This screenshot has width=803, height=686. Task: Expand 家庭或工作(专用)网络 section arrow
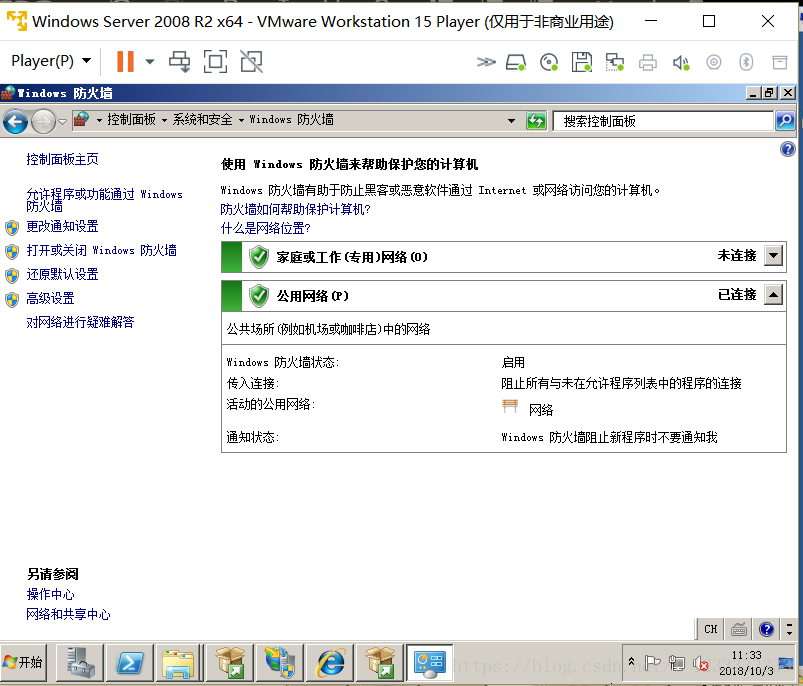773,255
